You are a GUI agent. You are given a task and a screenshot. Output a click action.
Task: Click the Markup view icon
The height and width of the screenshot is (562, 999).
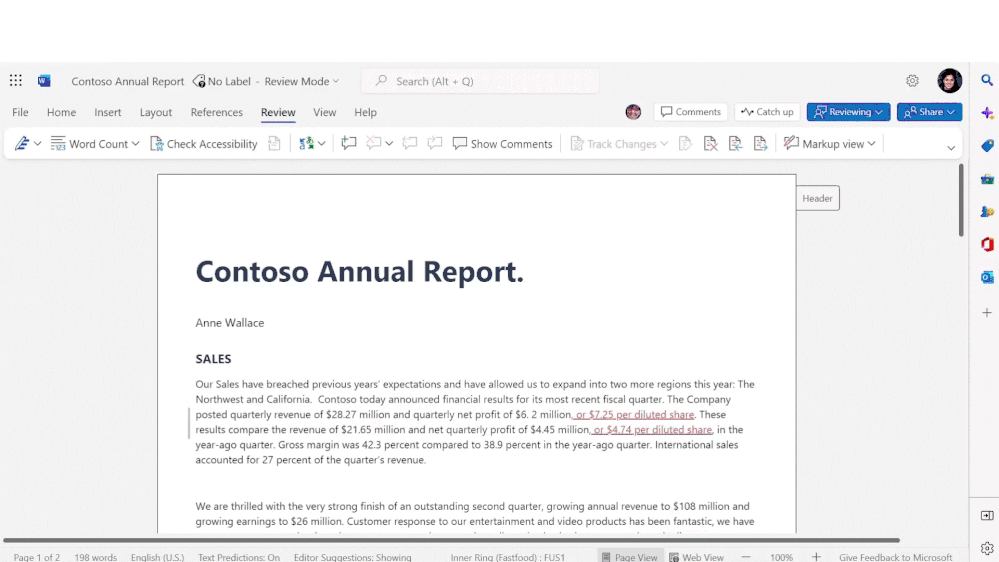(x=791, y=143)
